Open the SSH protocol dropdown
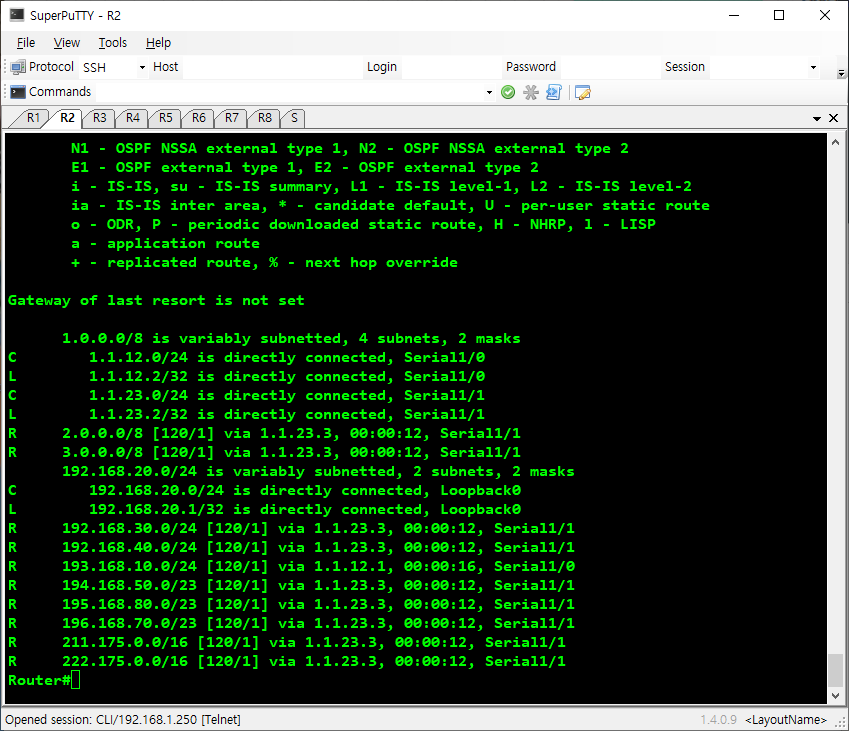The image size is (849, 731). click(142, 67)
